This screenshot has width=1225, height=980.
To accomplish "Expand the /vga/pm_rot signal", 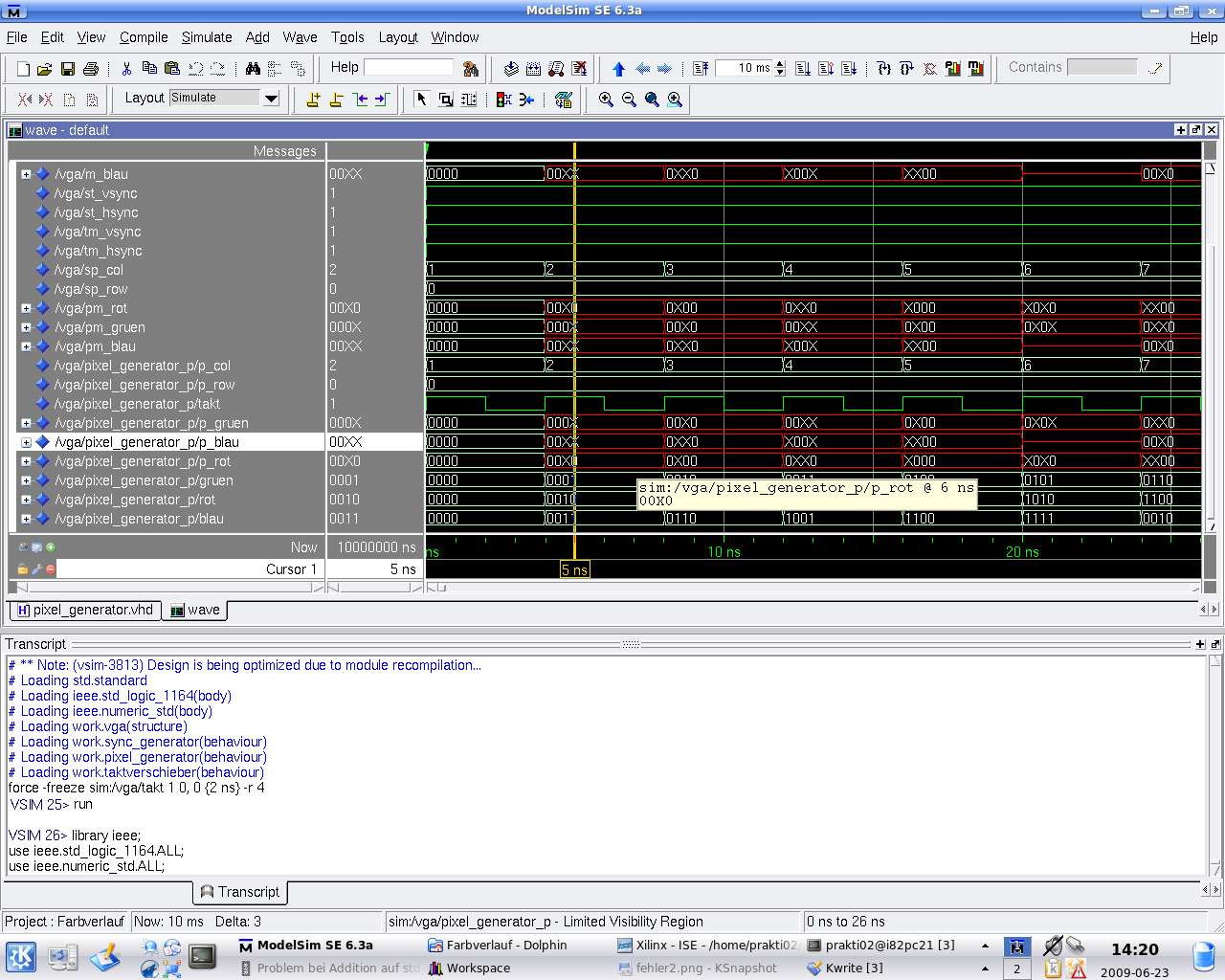I will tap(26, 308).
